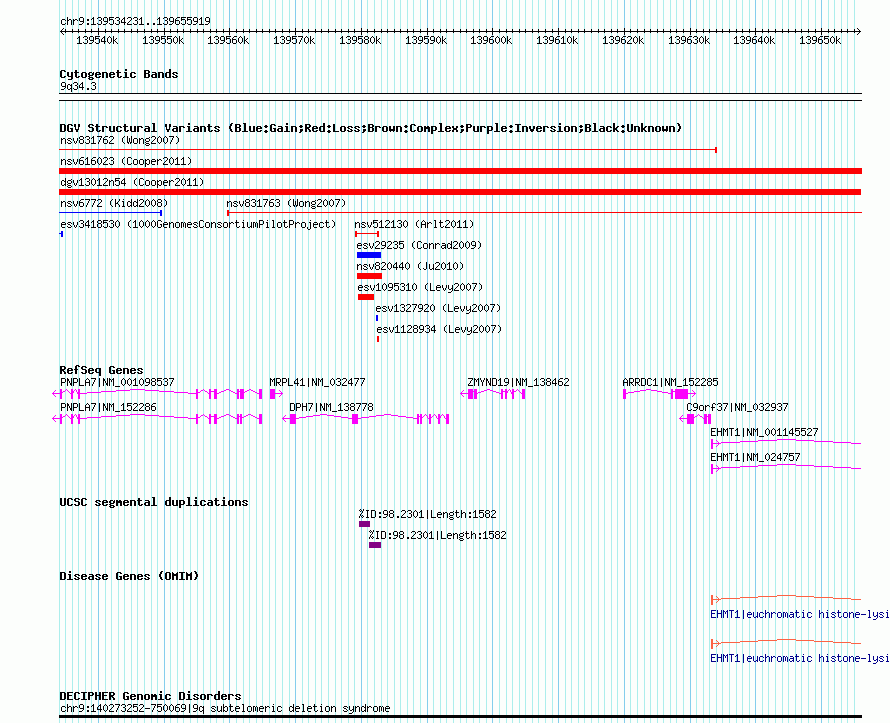
Task: Click the ZMYND19|NM_138462 gene label
Action: click(x=518, y=382)
